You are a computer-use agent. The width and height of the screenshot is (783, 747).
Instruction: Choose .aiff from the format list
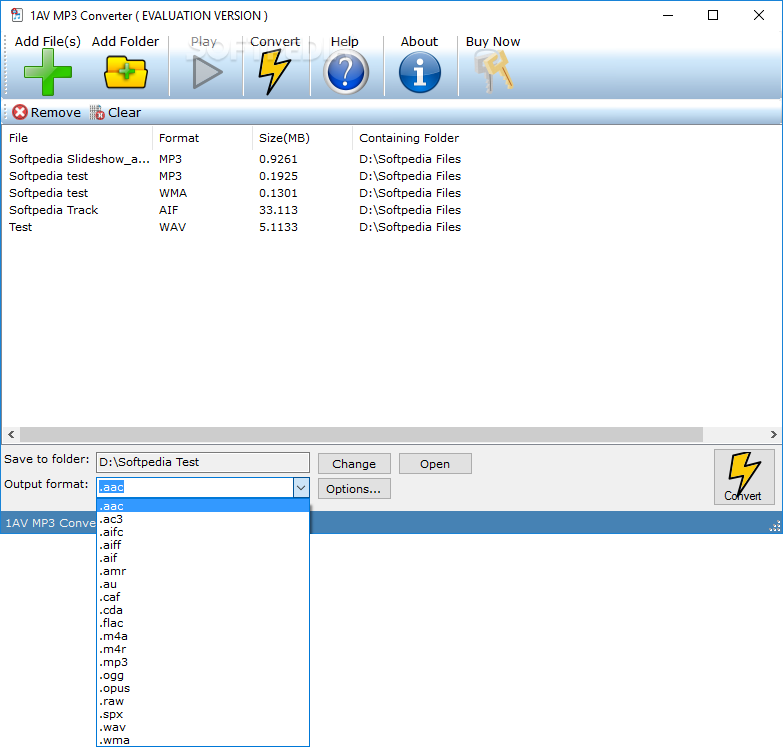pos(203,545)
